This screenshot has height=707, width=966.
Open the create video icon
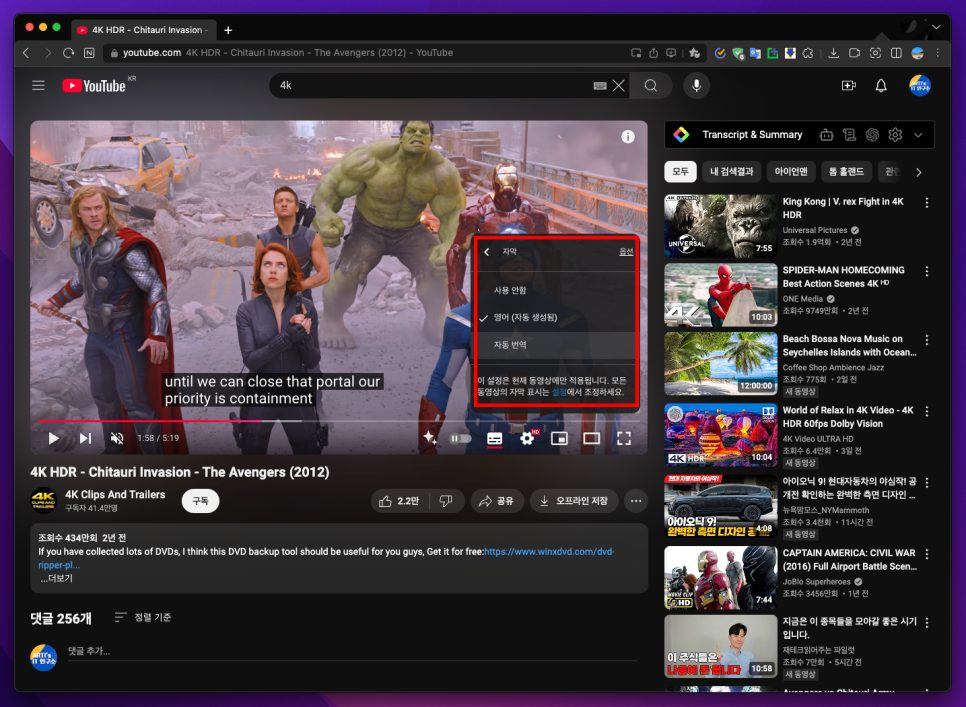point(849,86)
